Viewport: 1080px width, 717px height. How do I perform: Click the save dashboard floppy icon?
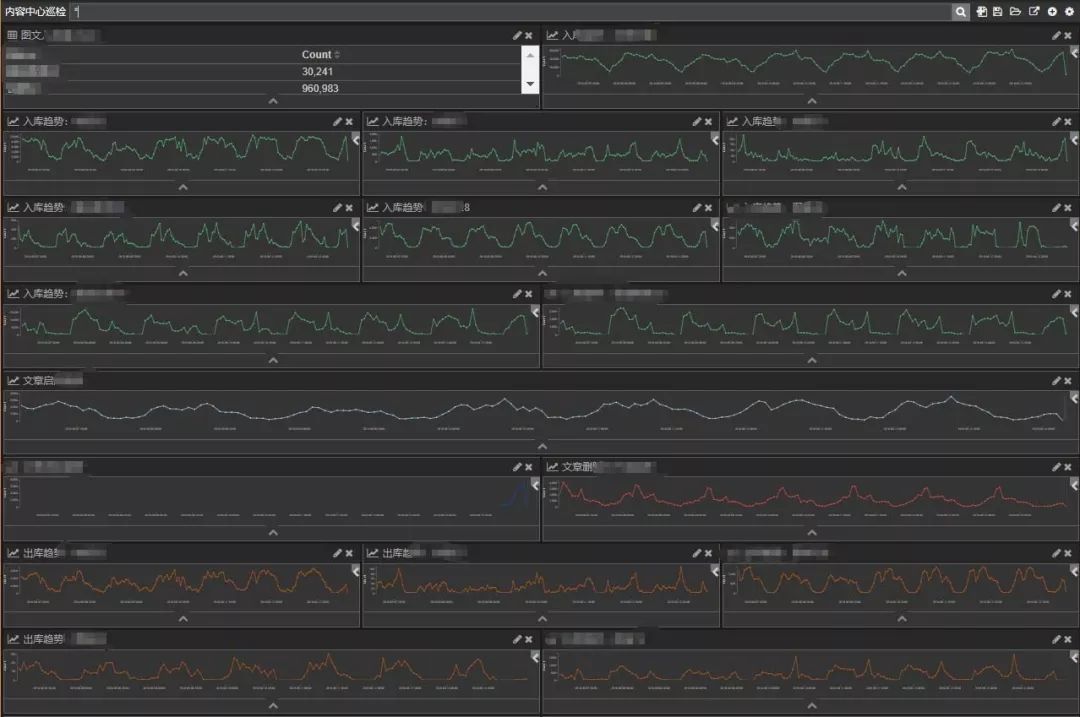[997, 12]
